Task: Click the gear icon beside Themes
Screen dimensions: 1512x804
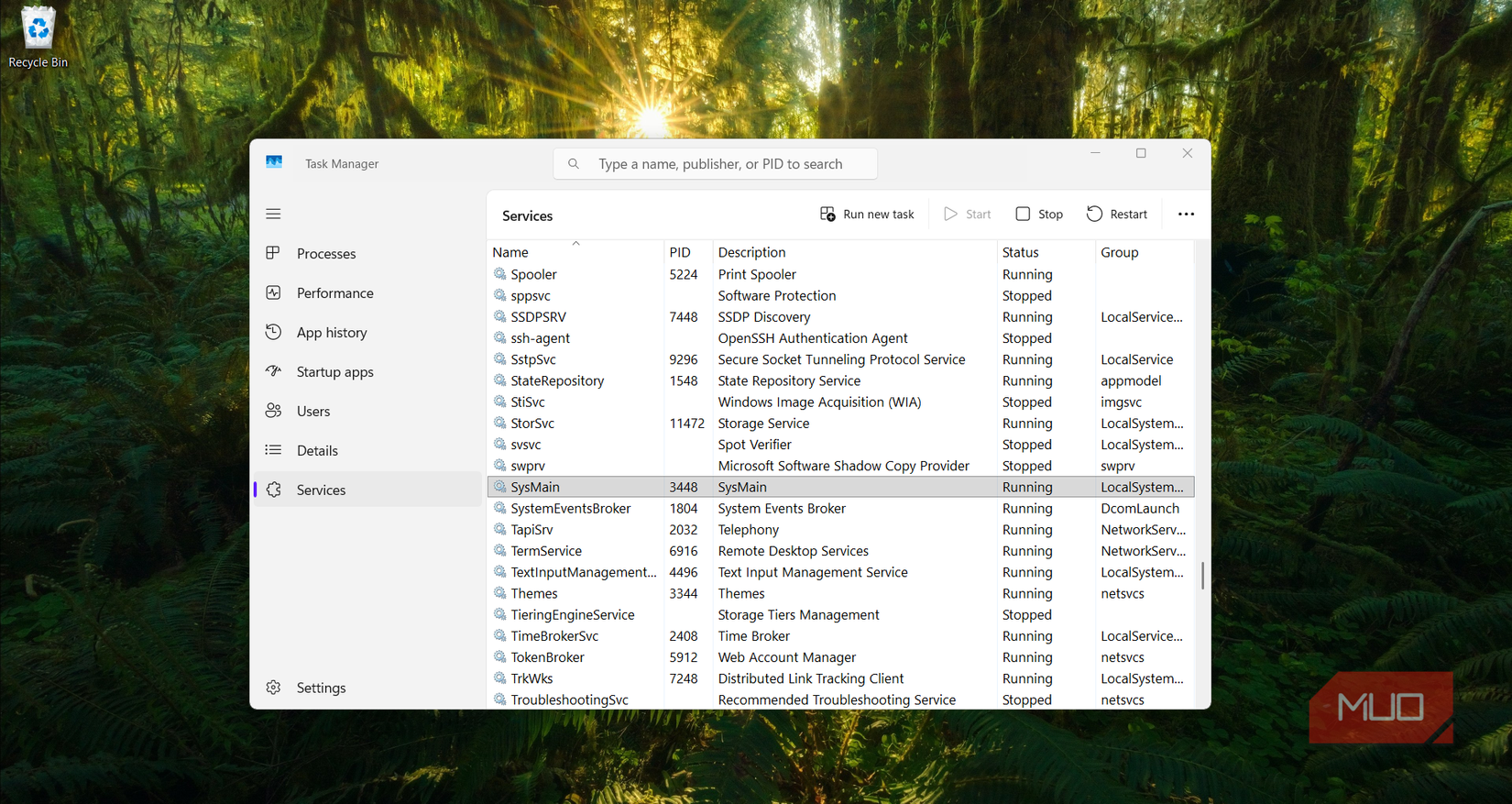Action: tap(500, 592)
